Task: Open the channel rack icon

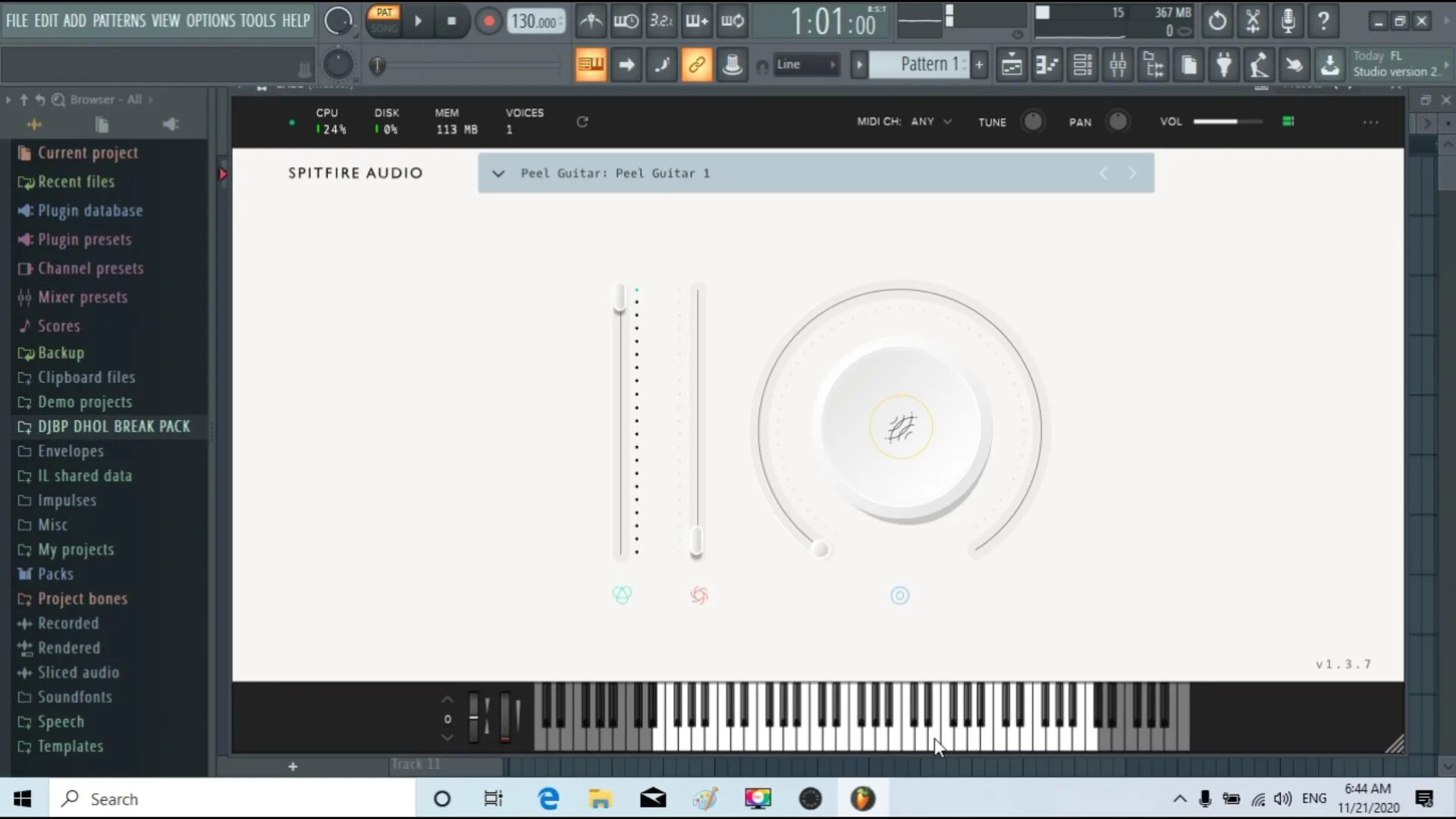Action: (1082, 65)
